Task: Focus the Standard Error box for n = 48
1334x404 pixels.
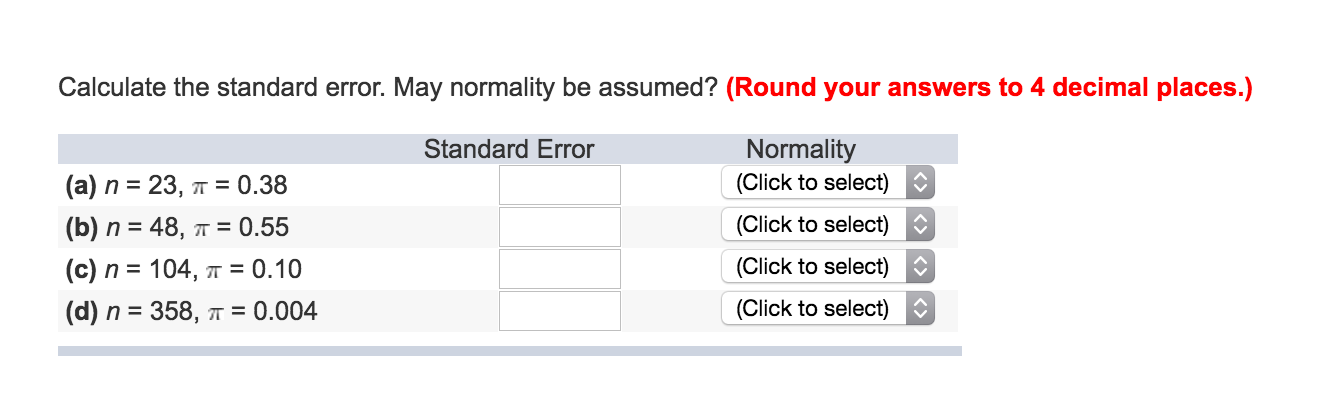Action: point(559,227)
